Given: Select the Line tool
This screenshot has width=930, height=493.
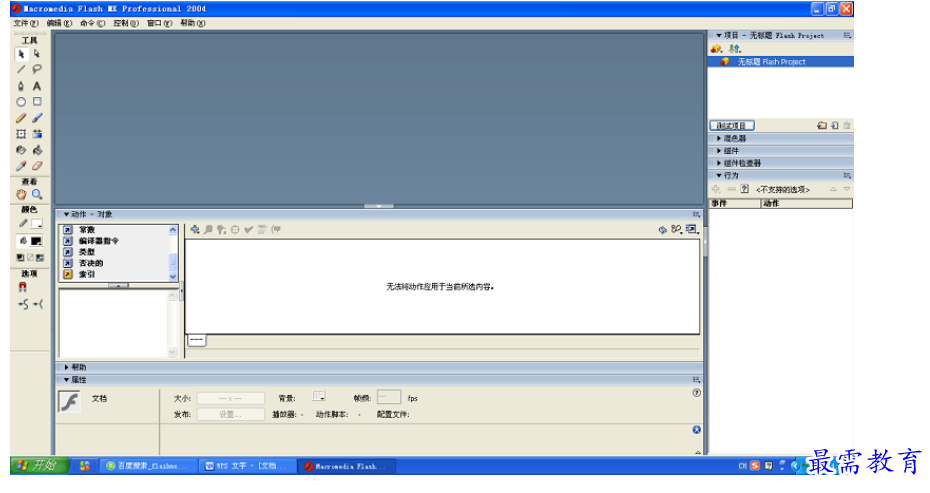Looking at the screenshot, I should pyautogui.click(x=21, y=69).
